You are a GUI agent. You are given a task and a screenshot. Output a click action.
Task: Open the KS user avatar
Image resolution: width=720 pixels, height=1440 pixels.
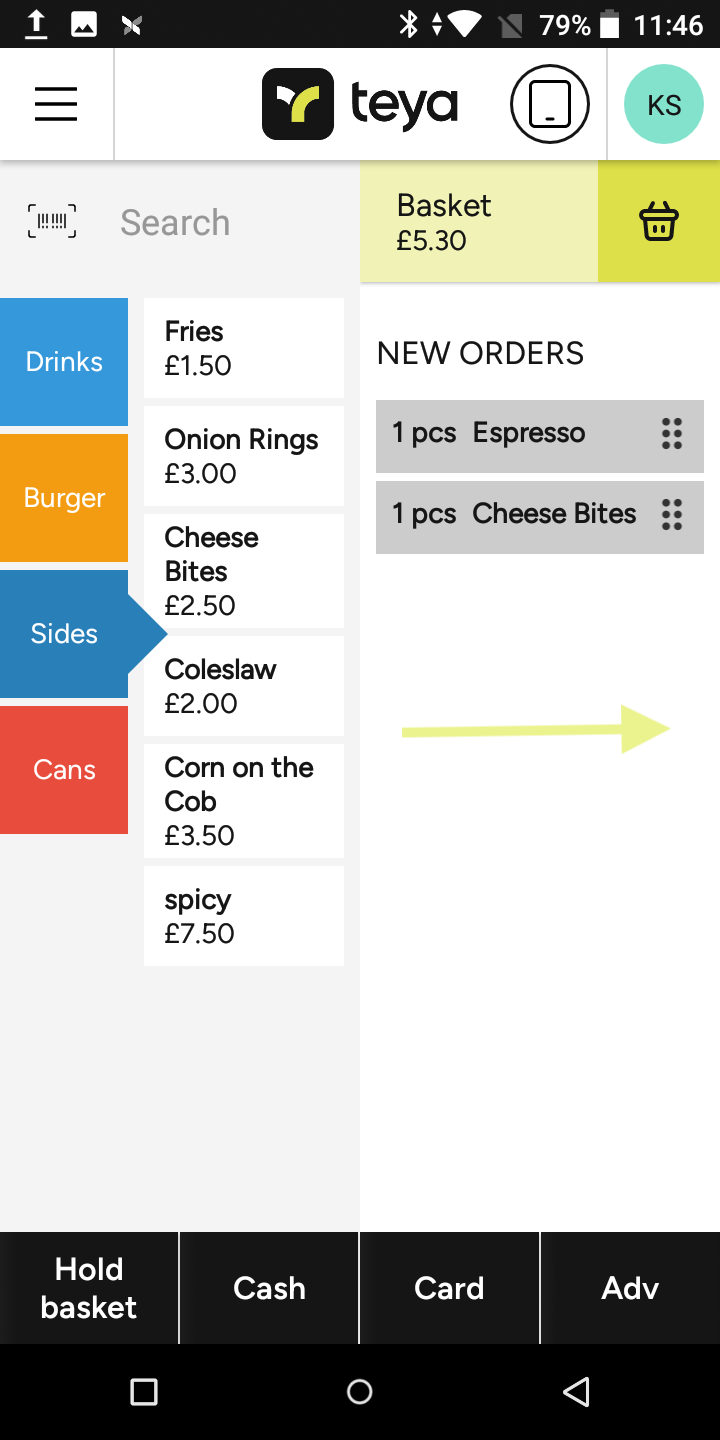point(664,104)
